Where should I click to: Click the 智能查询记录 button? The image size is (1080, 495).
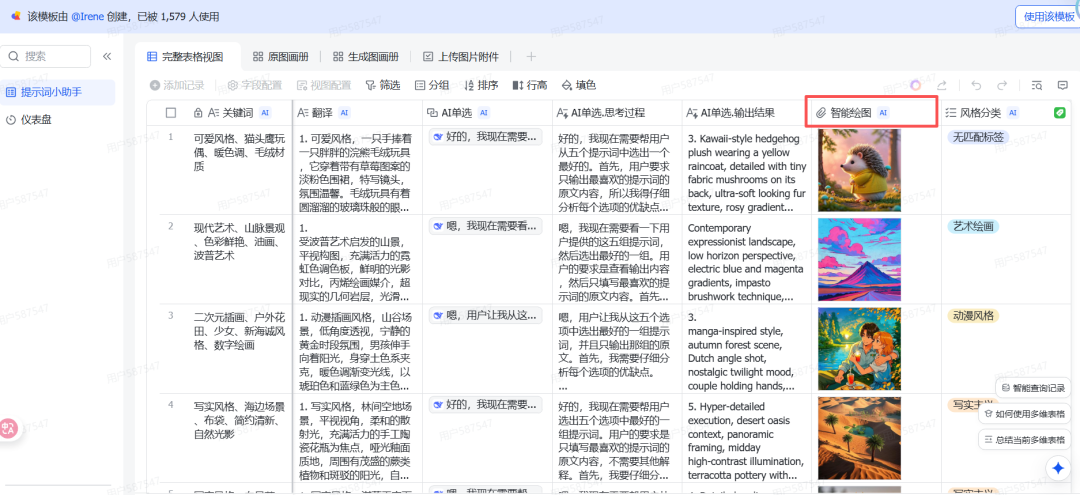[x=1033, y=388]
